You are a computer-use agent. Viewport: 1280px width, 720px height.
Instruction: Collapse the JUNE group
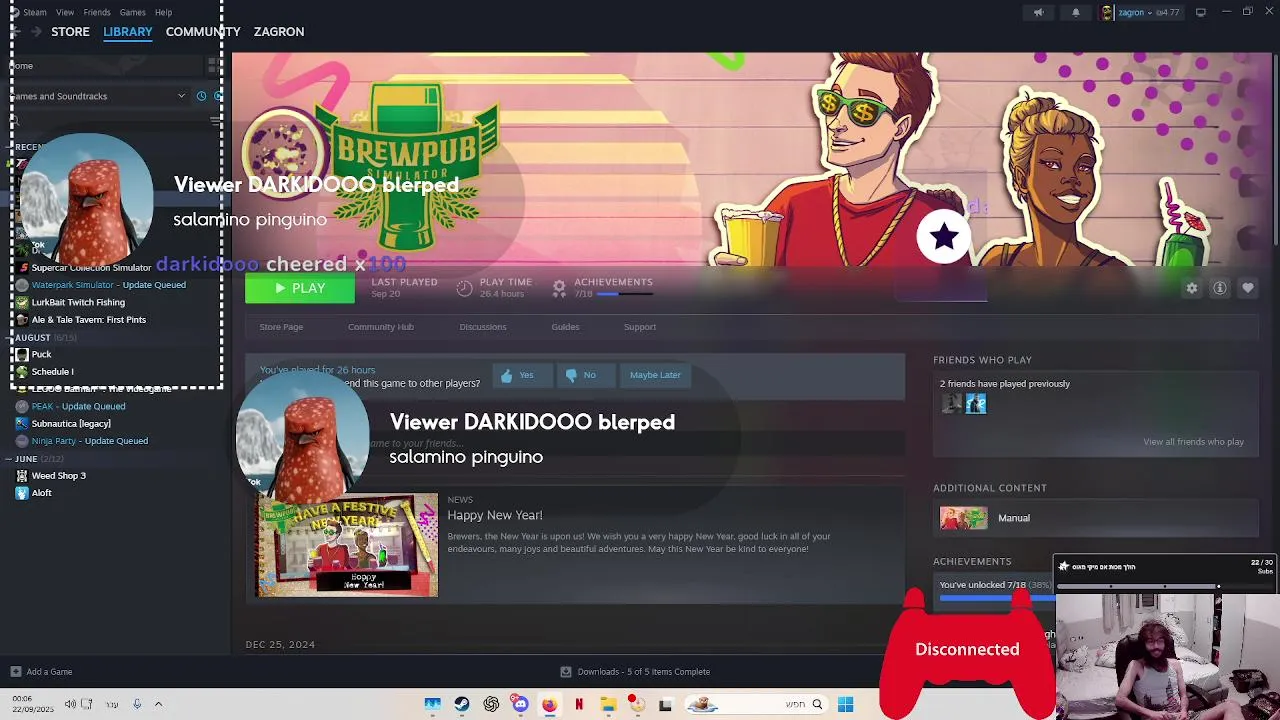click(9, 459)
